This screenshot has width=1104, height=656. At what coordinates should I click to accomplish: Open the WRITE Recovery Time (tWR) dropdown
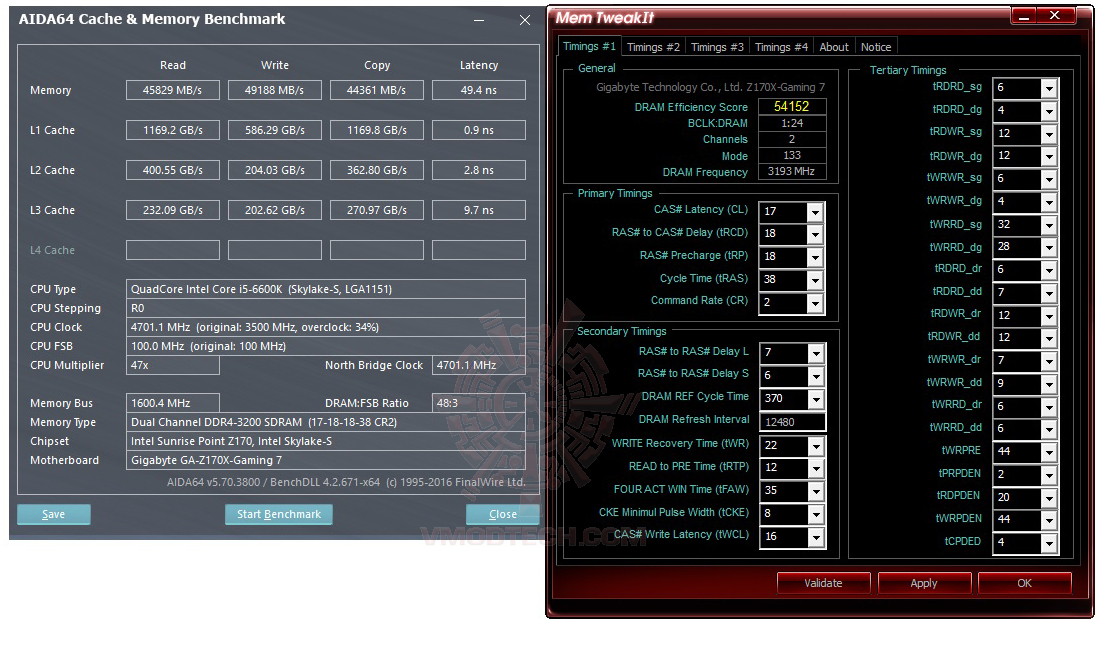point(815,446)
